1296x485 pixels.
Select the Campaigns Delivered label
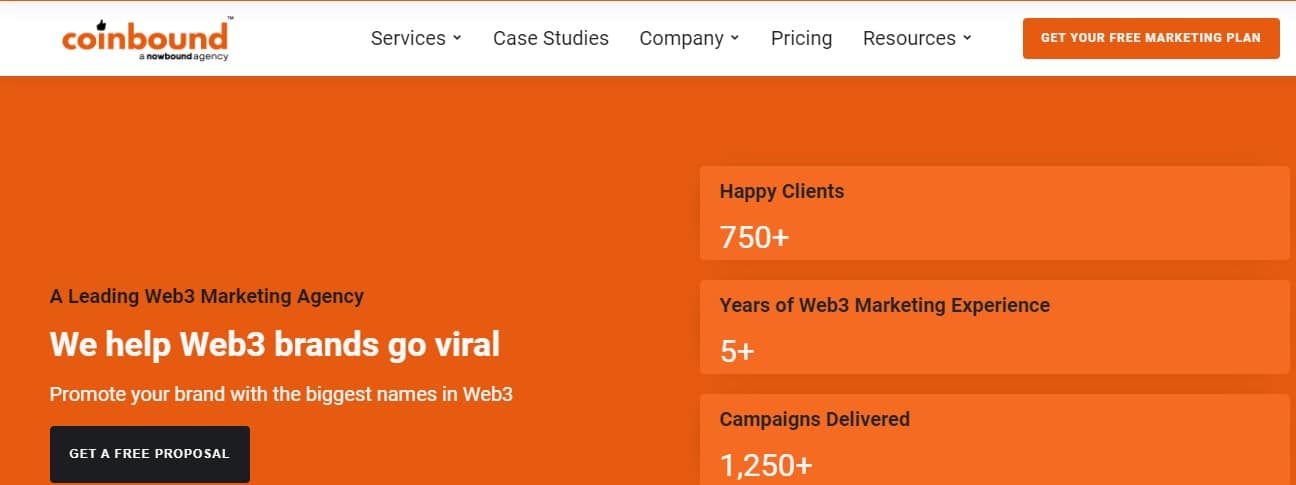point(815,419)
